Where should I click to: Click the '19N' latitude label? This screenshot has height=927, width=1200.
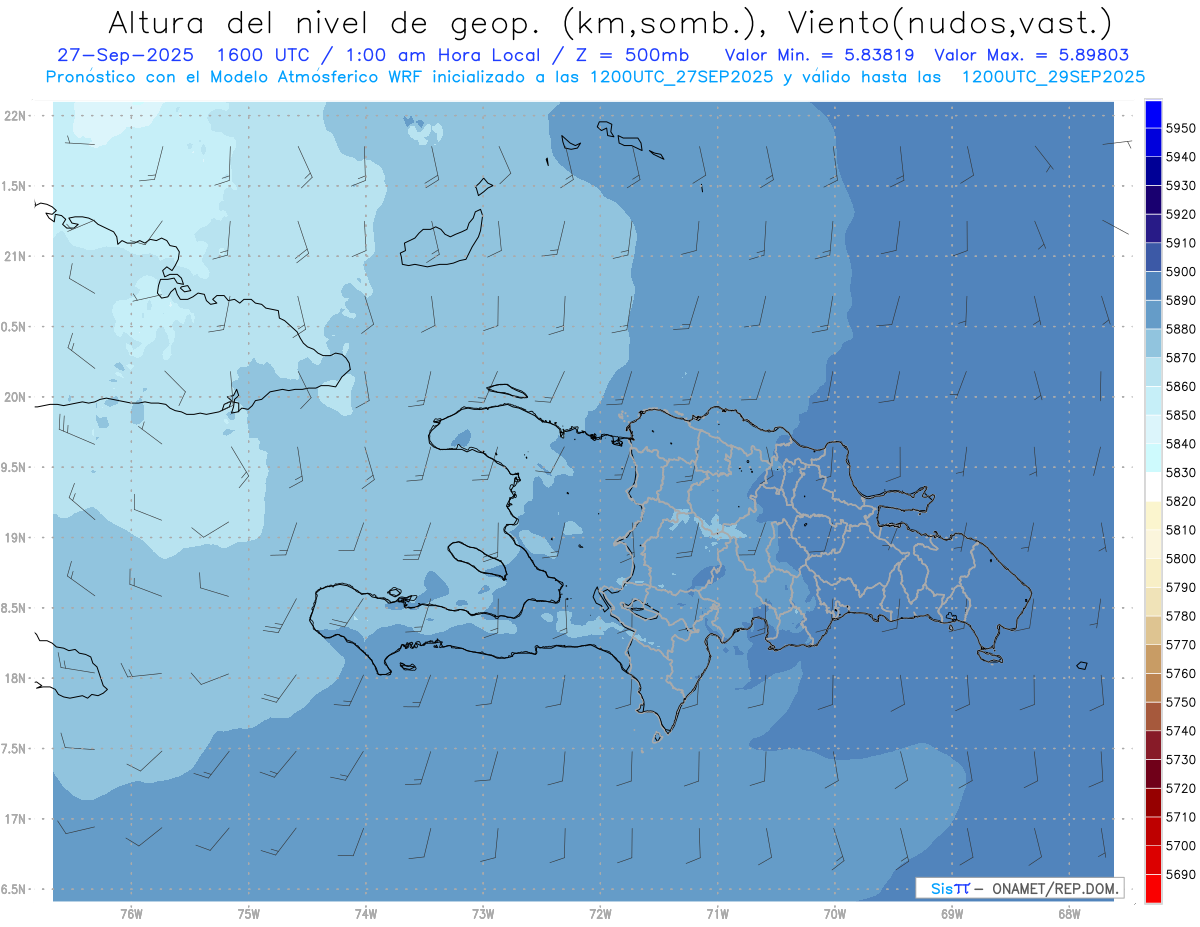pos(15,537)
